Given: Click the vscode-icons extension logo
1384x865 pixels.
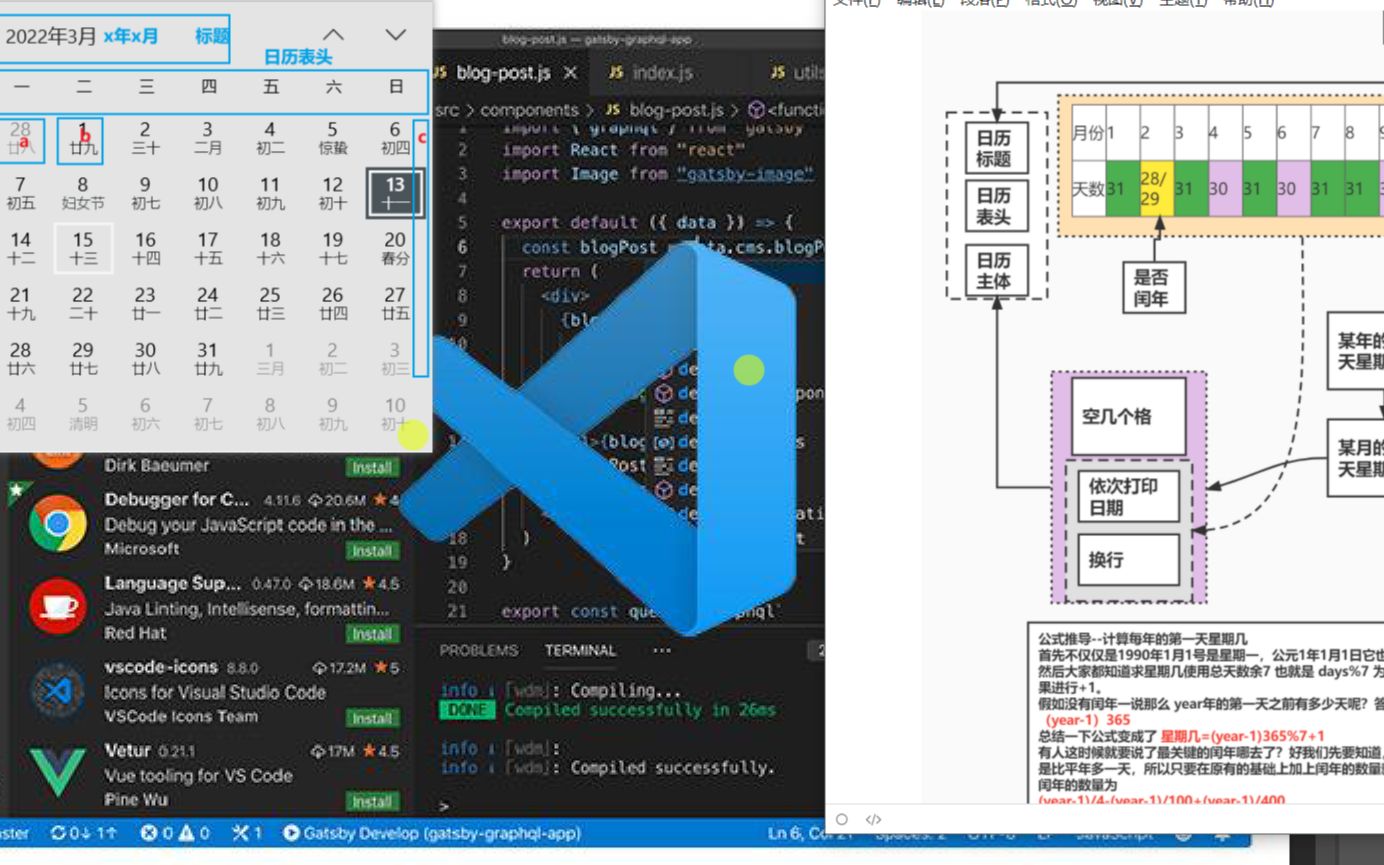Looking at the screenshot, I should [x=57, y=691].
